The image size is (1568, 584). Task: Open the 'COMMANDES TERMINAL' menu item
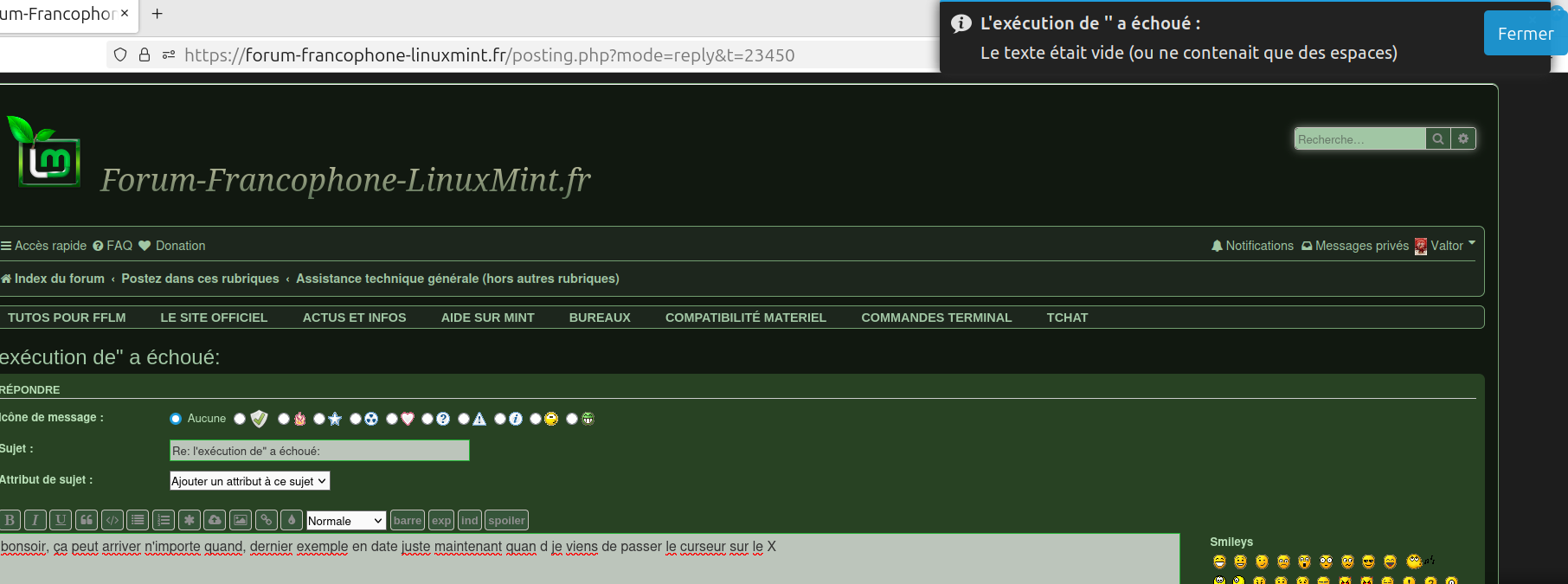coord(935,318)
